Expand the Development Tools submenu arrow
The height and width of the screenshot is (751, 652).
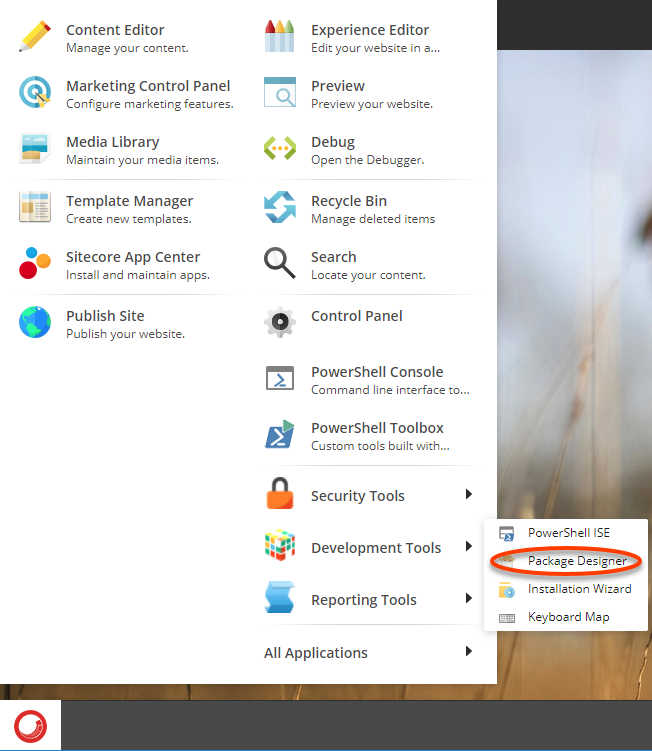(469, 546)
